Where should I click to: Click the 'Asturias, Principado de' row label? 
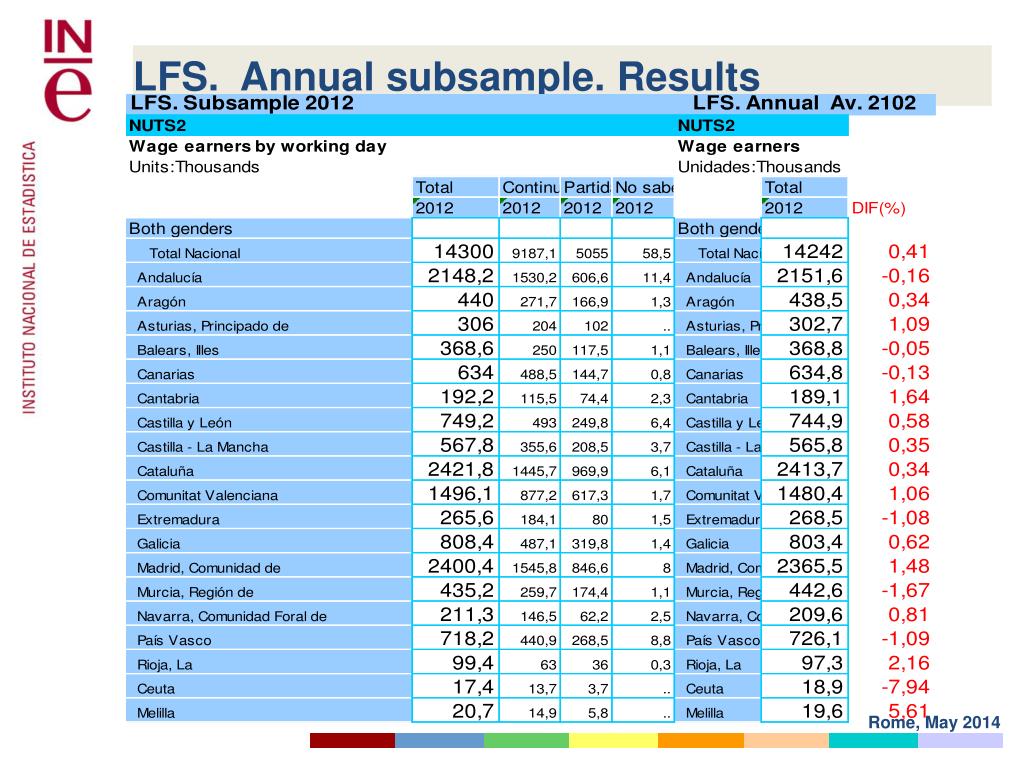213,326
